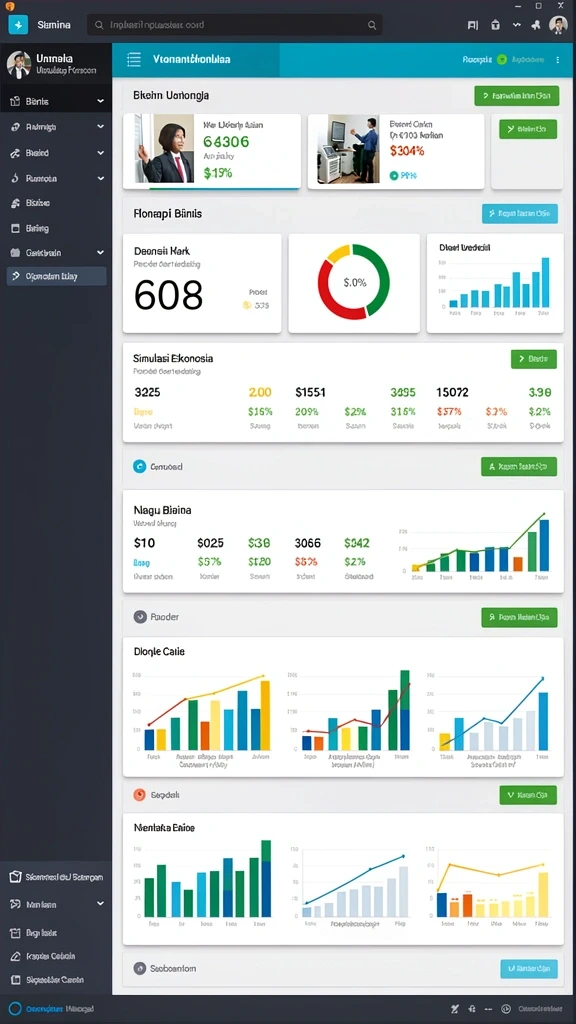Toggle the gray circle beside Ssobaantom

[139, 968]
